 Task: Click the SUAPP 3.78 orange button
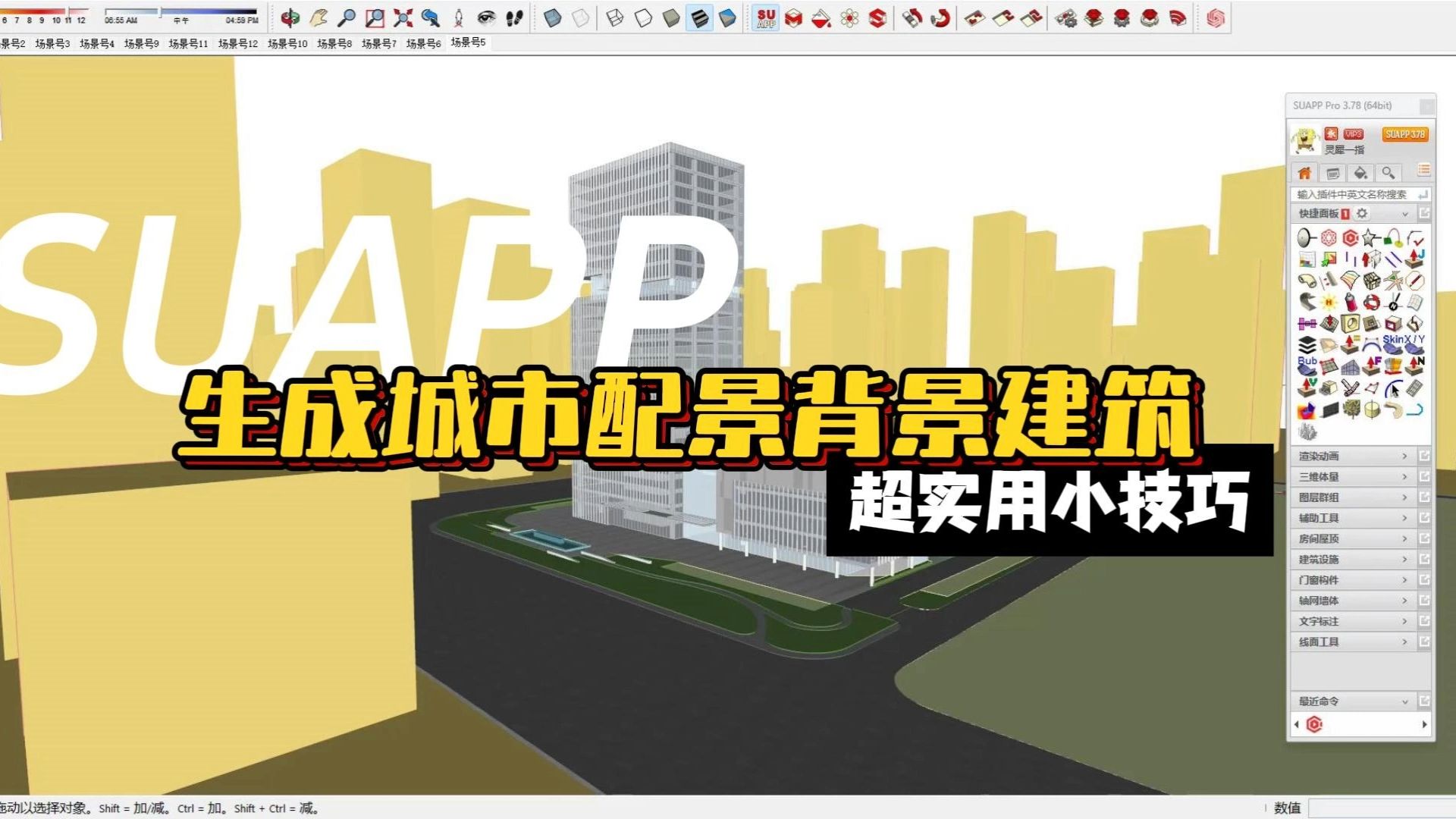point(1404,134)
